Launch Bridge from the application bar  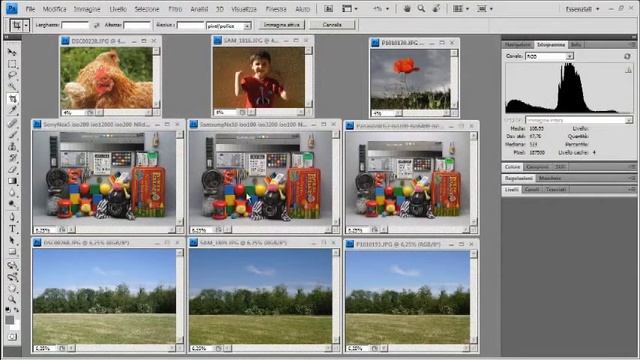329,9
